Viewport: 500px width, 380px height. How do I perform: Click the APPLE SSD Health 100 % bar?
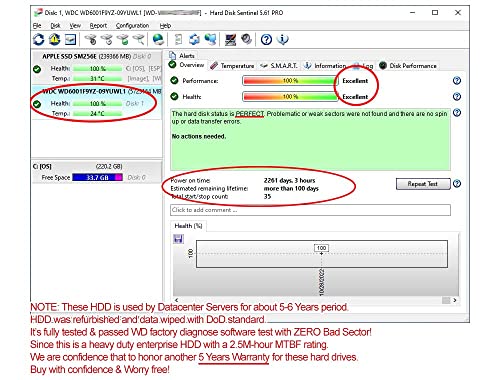click(x=97, y=69)
